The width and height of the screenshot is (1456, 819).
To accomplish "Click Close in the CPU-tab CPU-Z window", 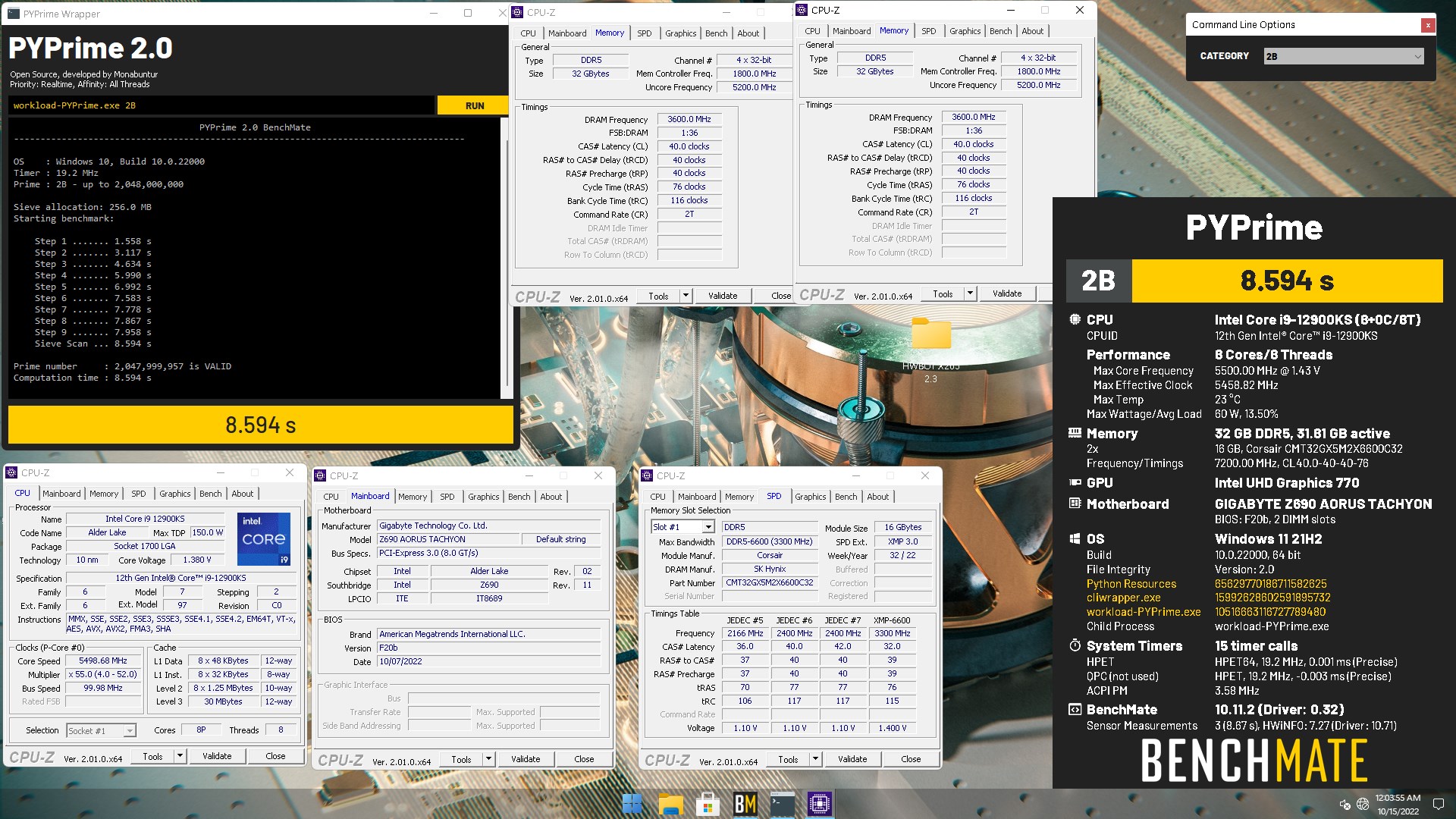I will (x=275, y=756).
